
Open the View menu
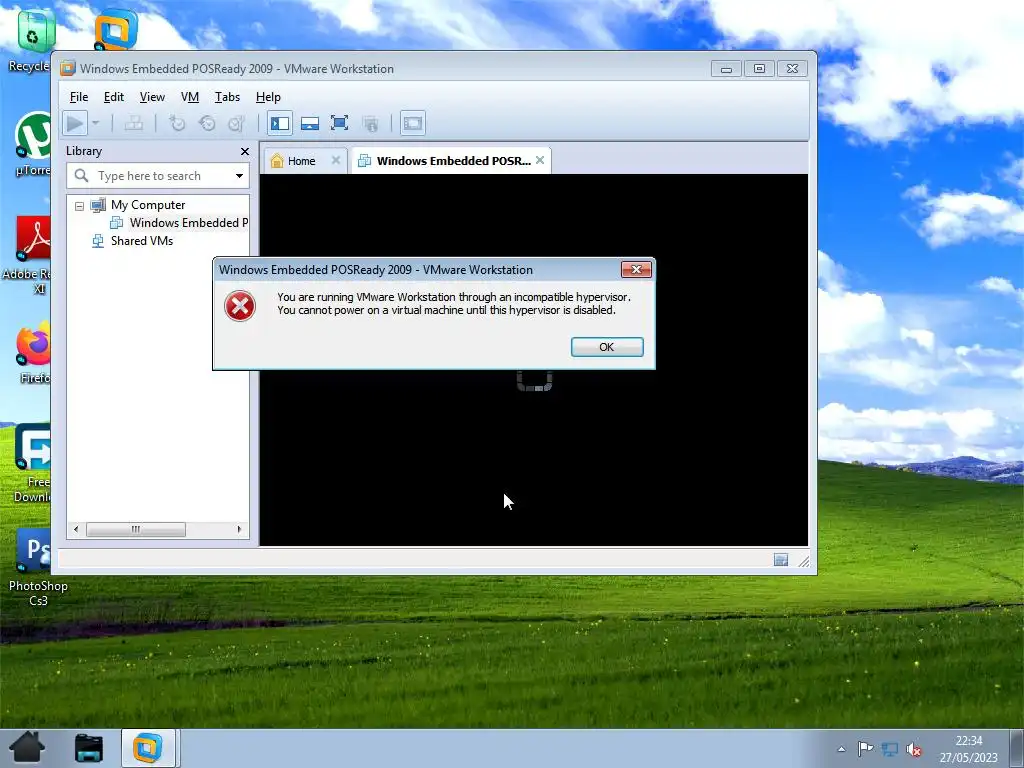click(152, 97)
